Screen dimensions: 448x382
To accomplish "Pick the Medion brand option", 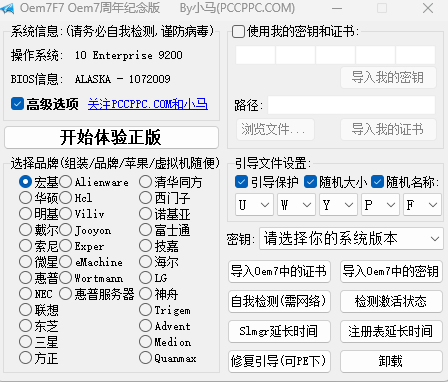I will click(x=145, y=342).
